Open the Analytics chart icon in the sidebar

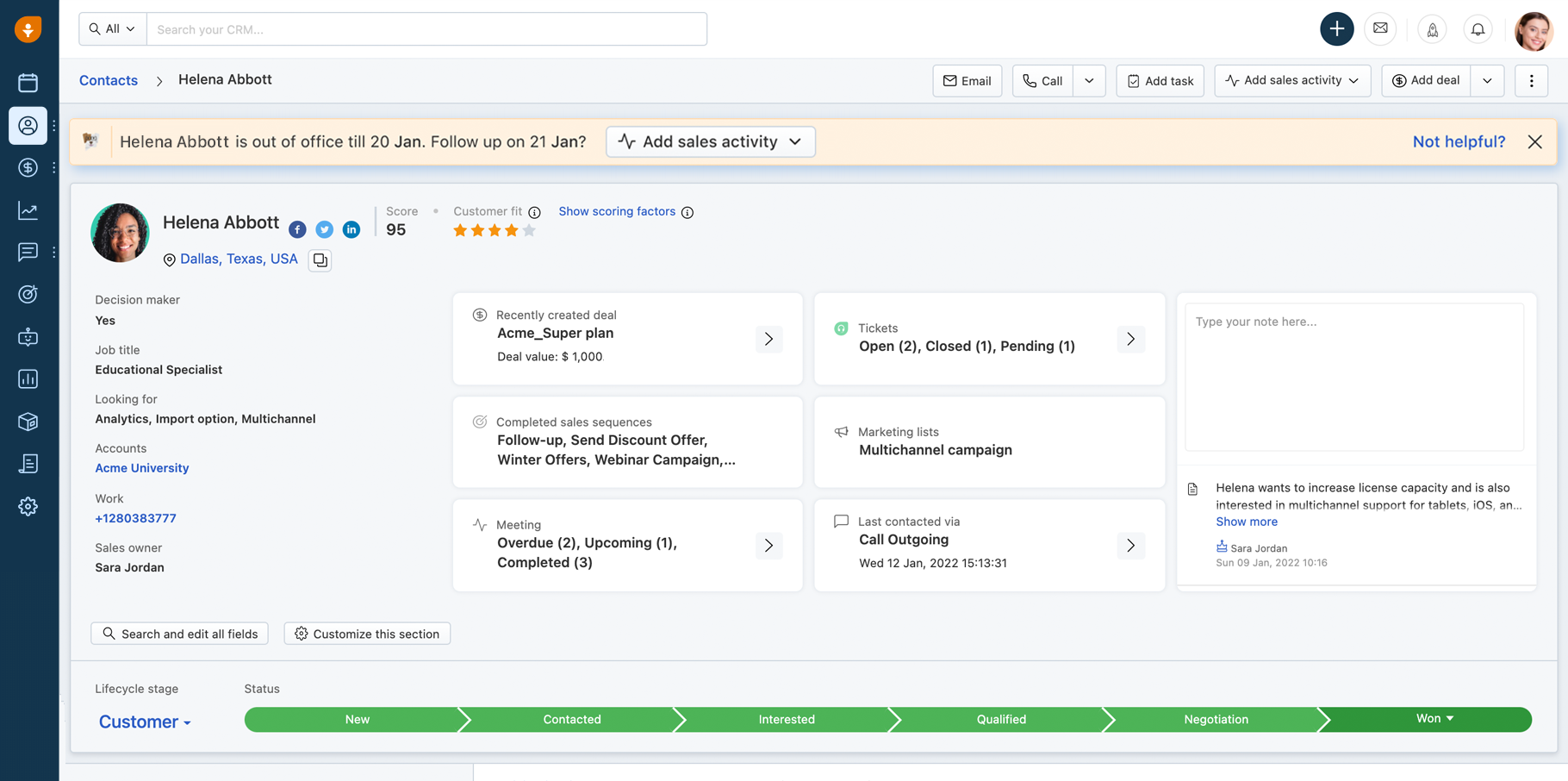28,209
